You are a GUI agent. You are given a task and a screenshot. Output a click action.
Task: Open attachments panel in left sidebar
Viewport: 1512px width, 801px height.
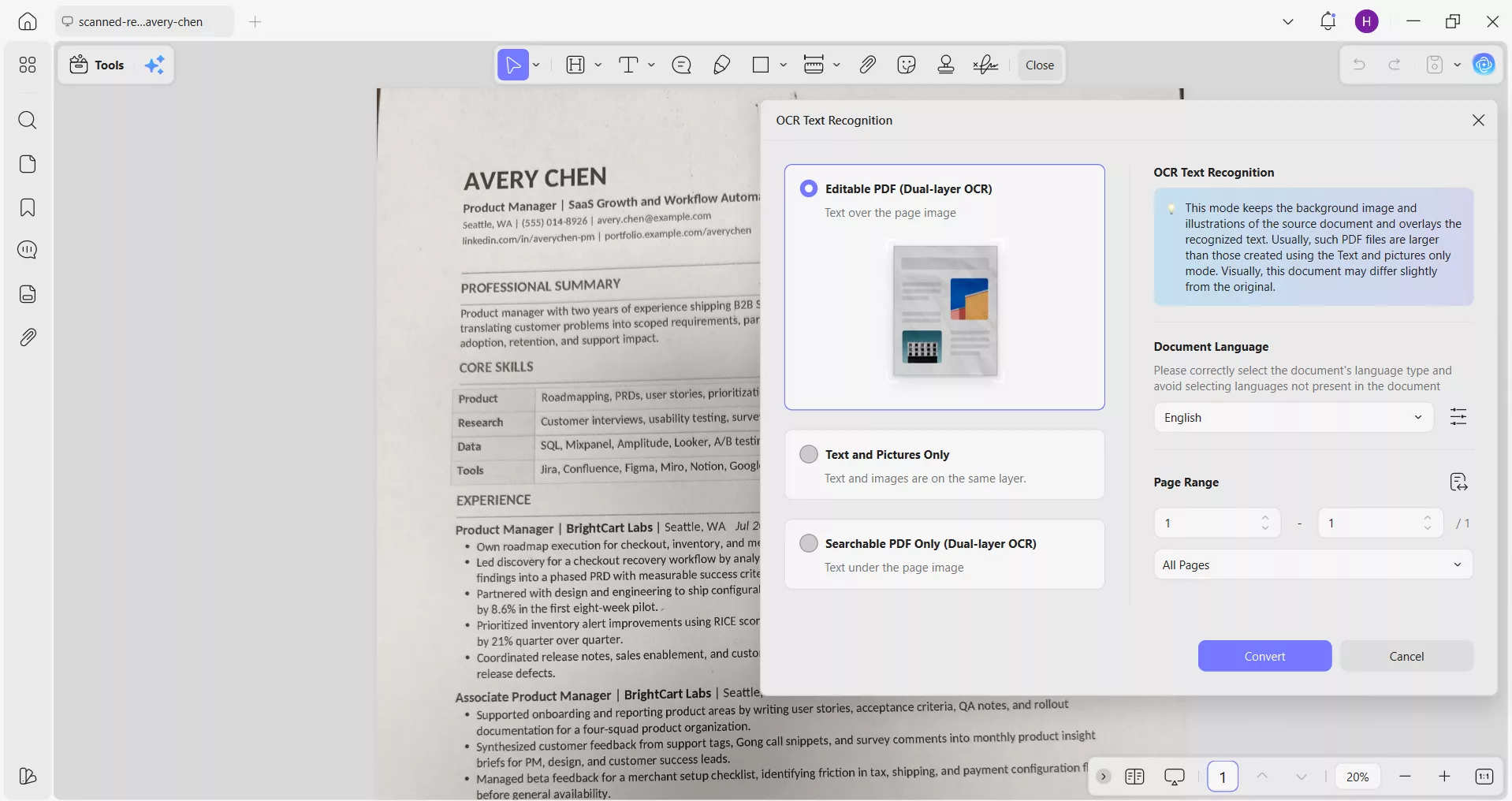28,337
